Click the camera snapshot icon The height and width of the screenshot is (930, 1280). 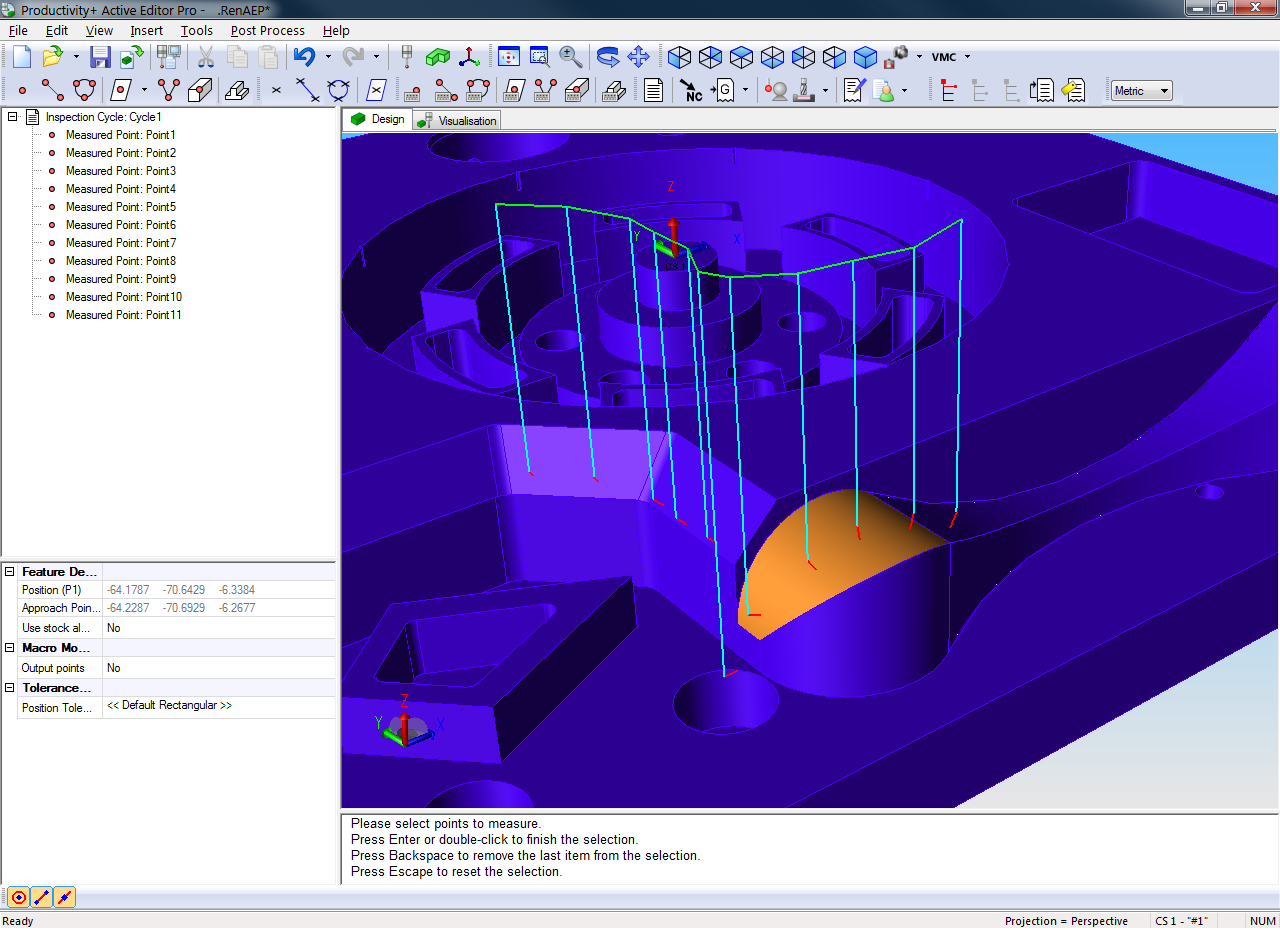pyautogui.click(x=897, y=57)
